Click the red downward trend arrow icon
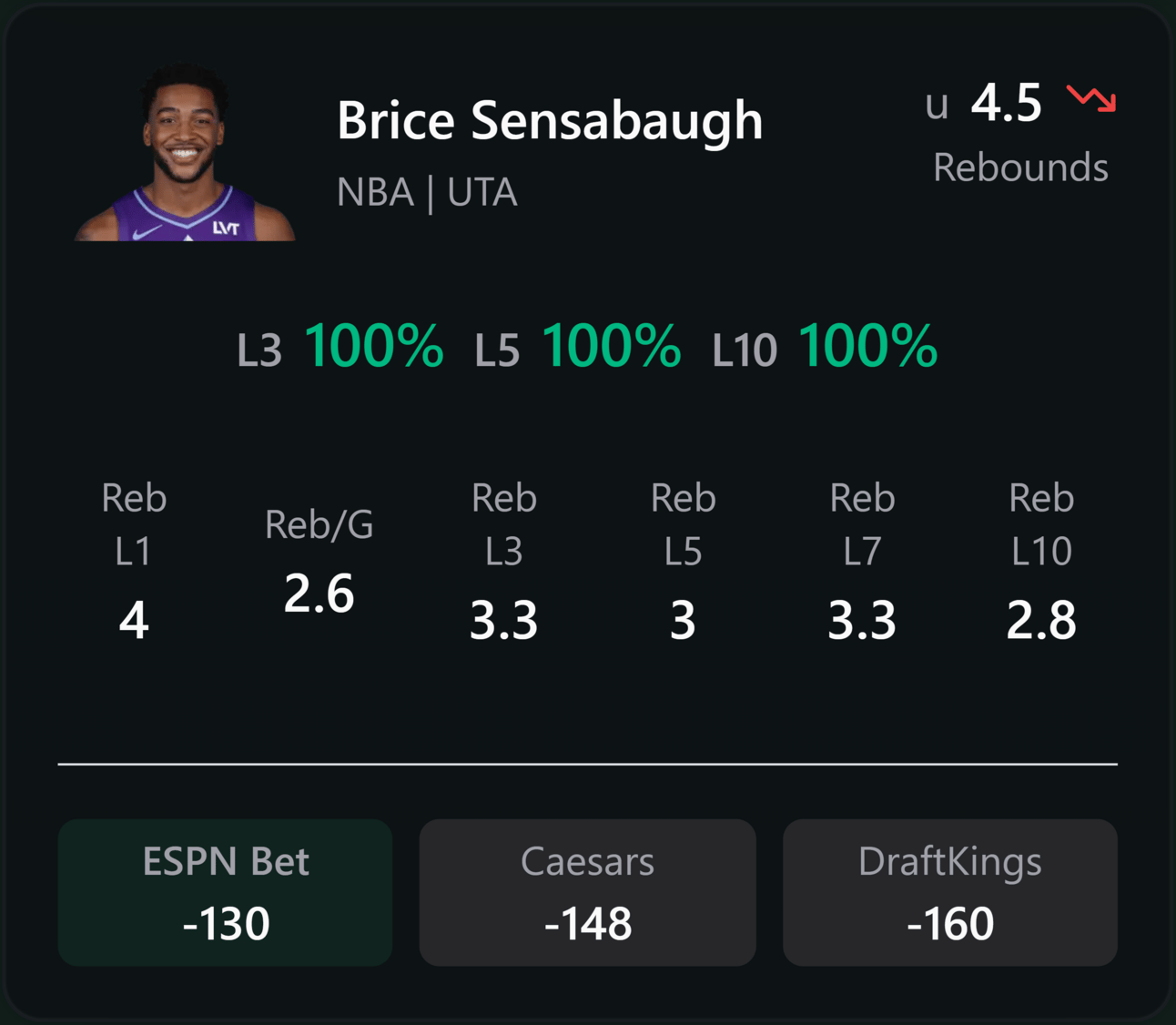 point(1090,98)
